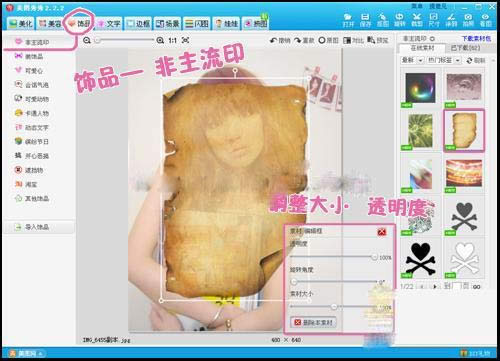Image resolution: width=500 pixels, height=361 pixels.
Task: Open the 美化 (Beautify) tab
Action: pos(21,24)
